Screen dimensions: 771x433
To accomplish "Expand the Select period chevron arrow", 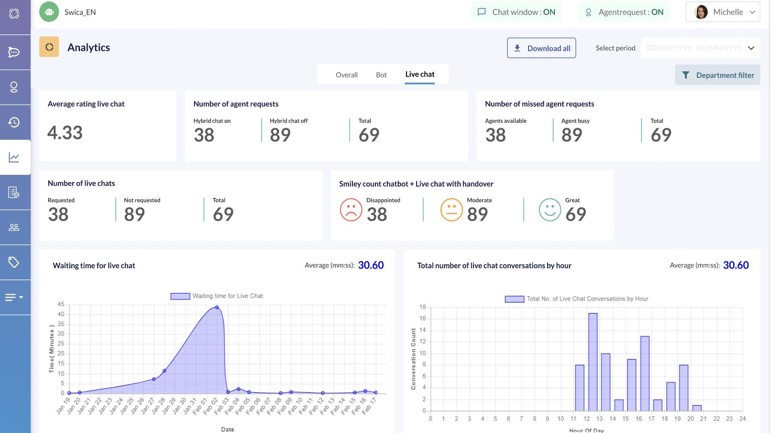I will [x=751, y=48].
